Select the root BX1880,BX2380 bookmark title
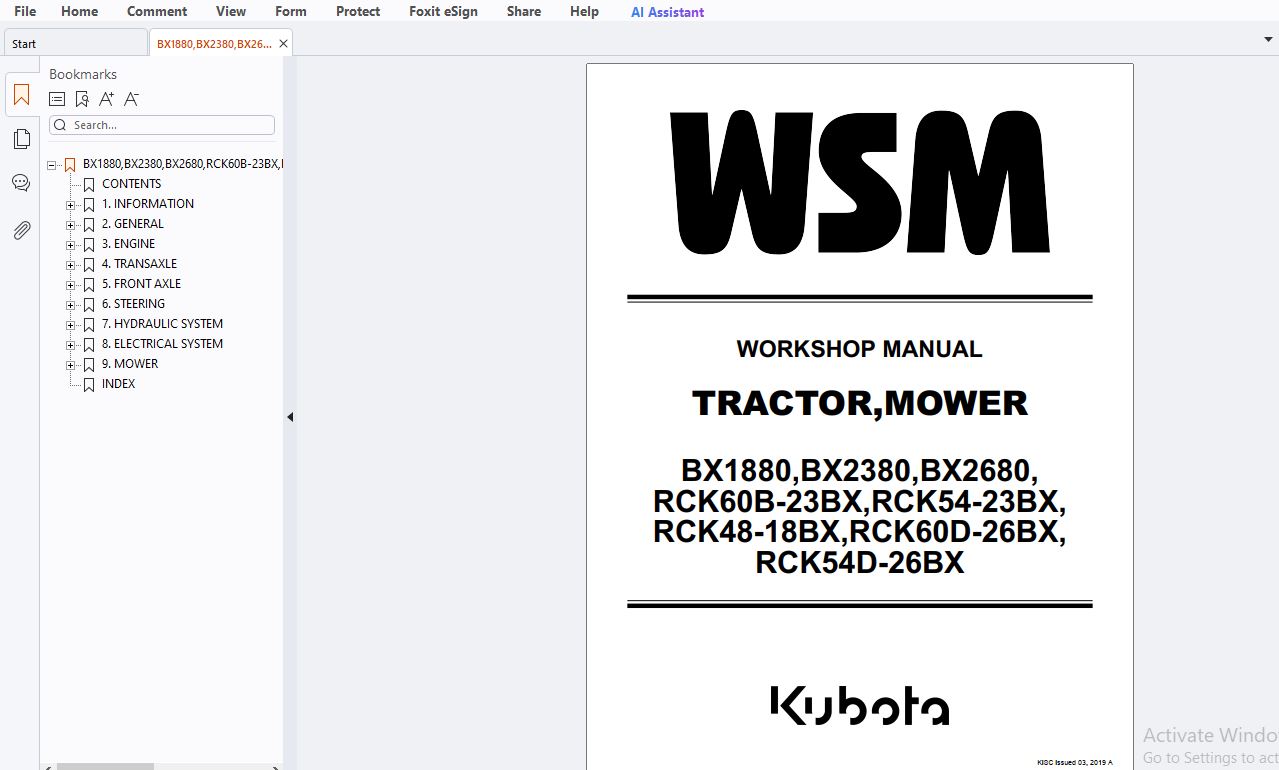This screenshot has height=770, width=1279. (182, 164)
